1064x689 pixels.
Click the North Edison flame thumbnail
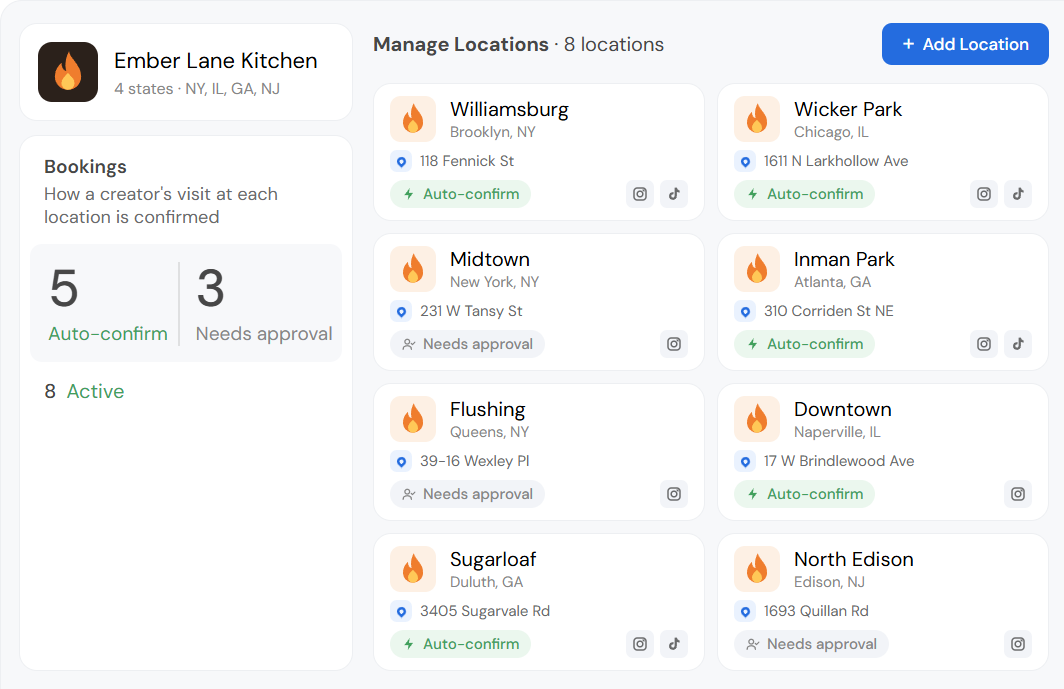pos(757,569)
